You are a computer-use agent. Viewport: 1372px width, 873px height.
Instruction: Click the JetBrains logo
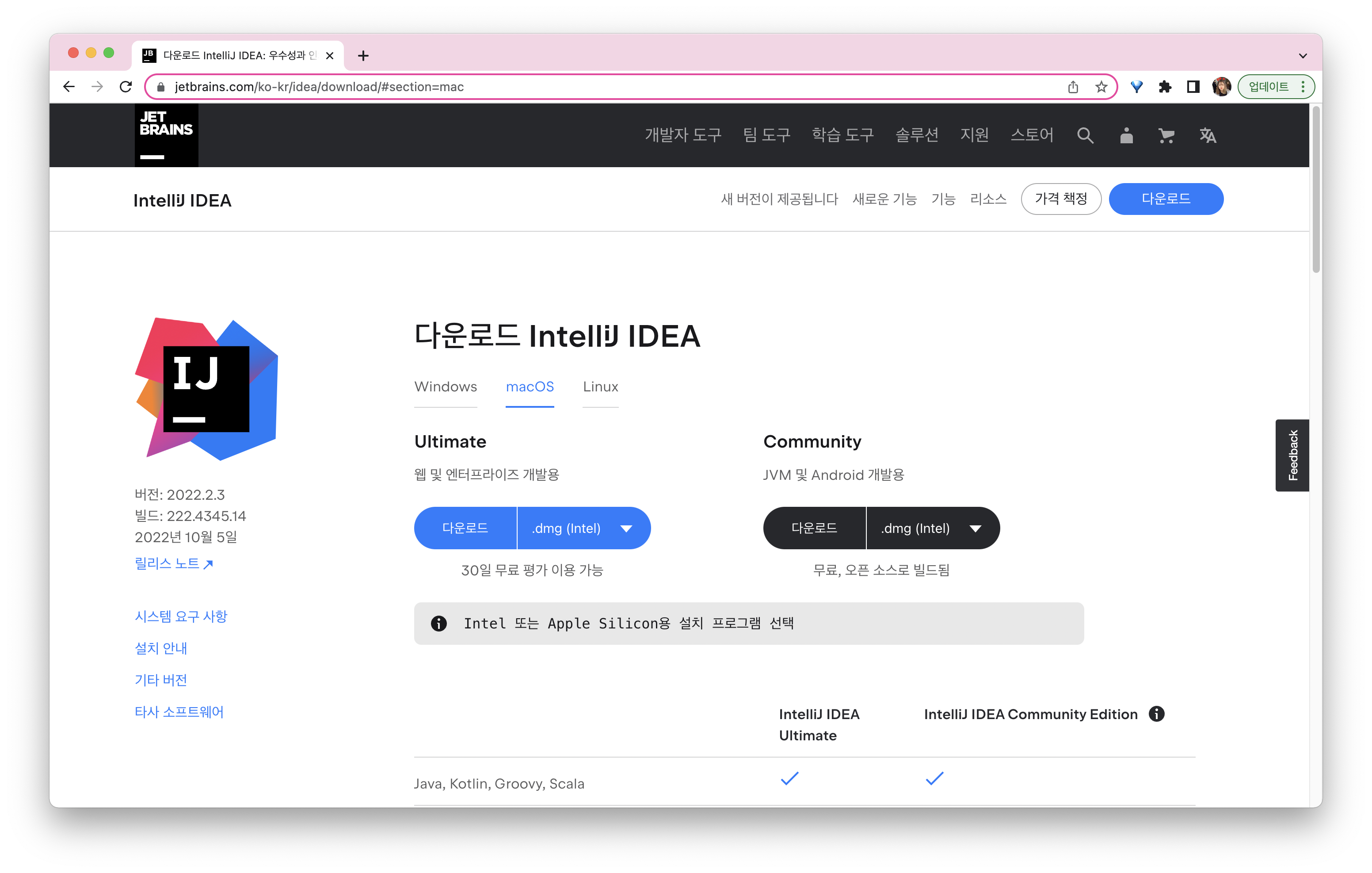[x=166, y=135]
